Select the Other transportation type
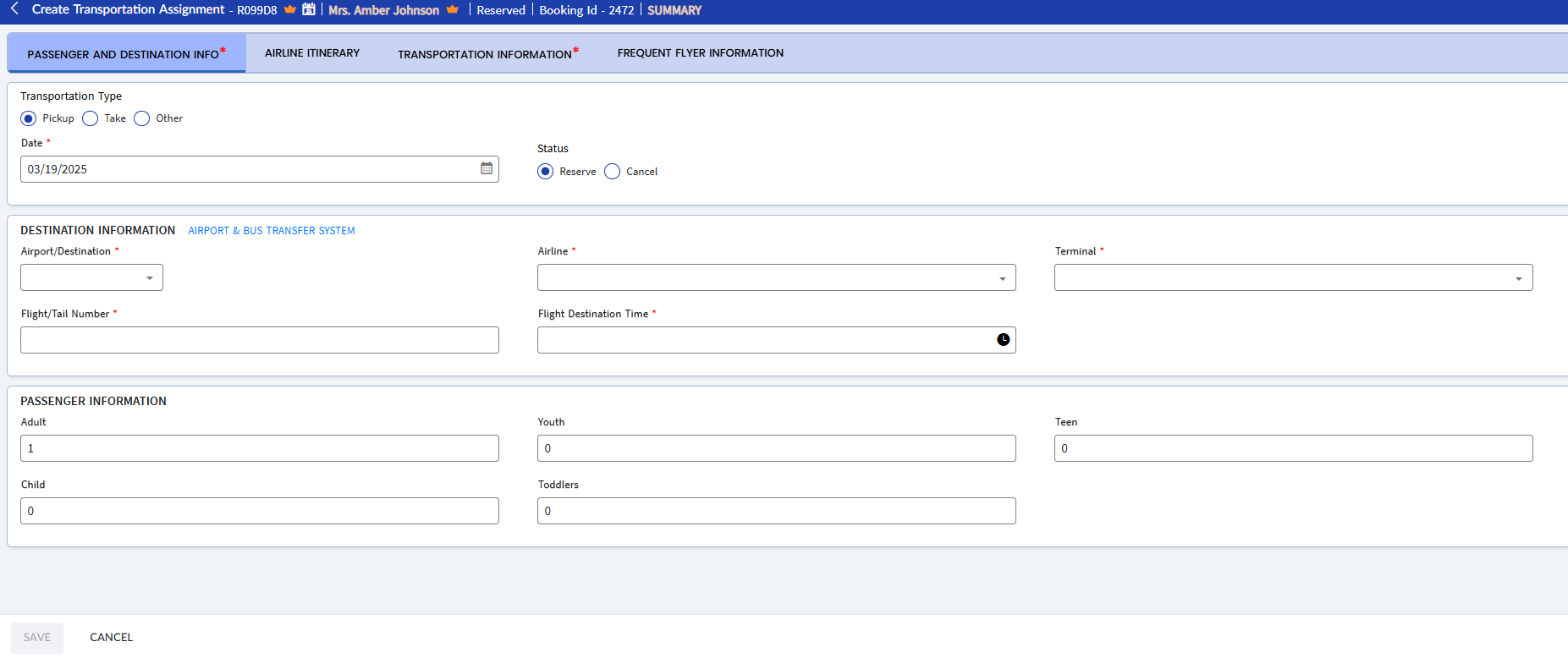The width and height of the screenshot is (1568, 658). coord(142,118)
